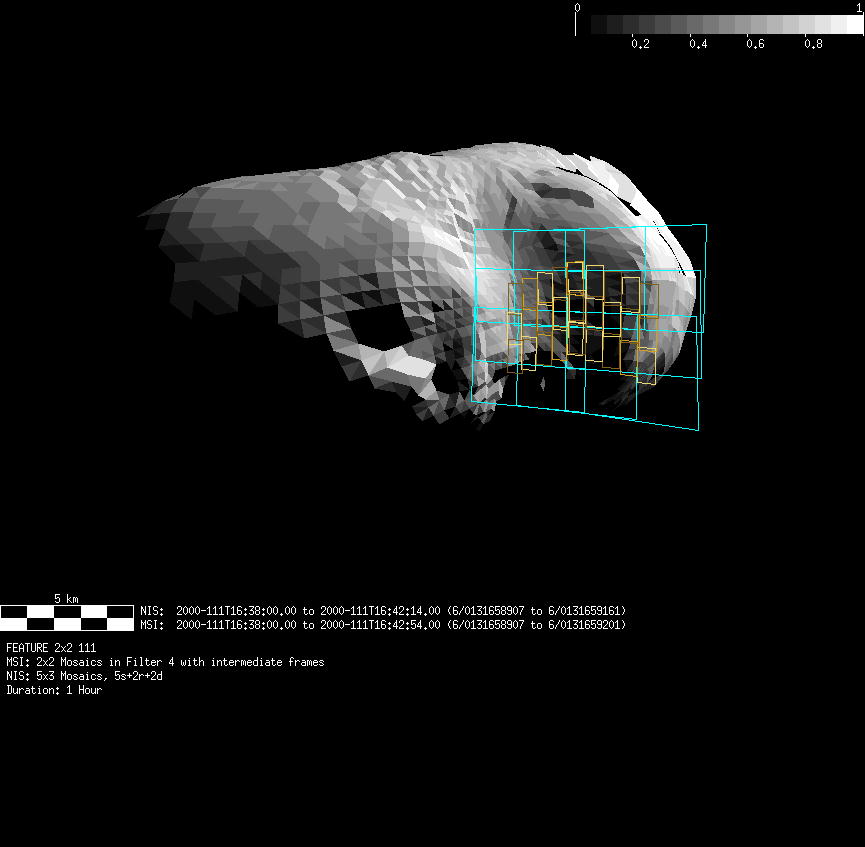Click the darkest swatch of the grayscale colorbar

[x=600, y=25]
